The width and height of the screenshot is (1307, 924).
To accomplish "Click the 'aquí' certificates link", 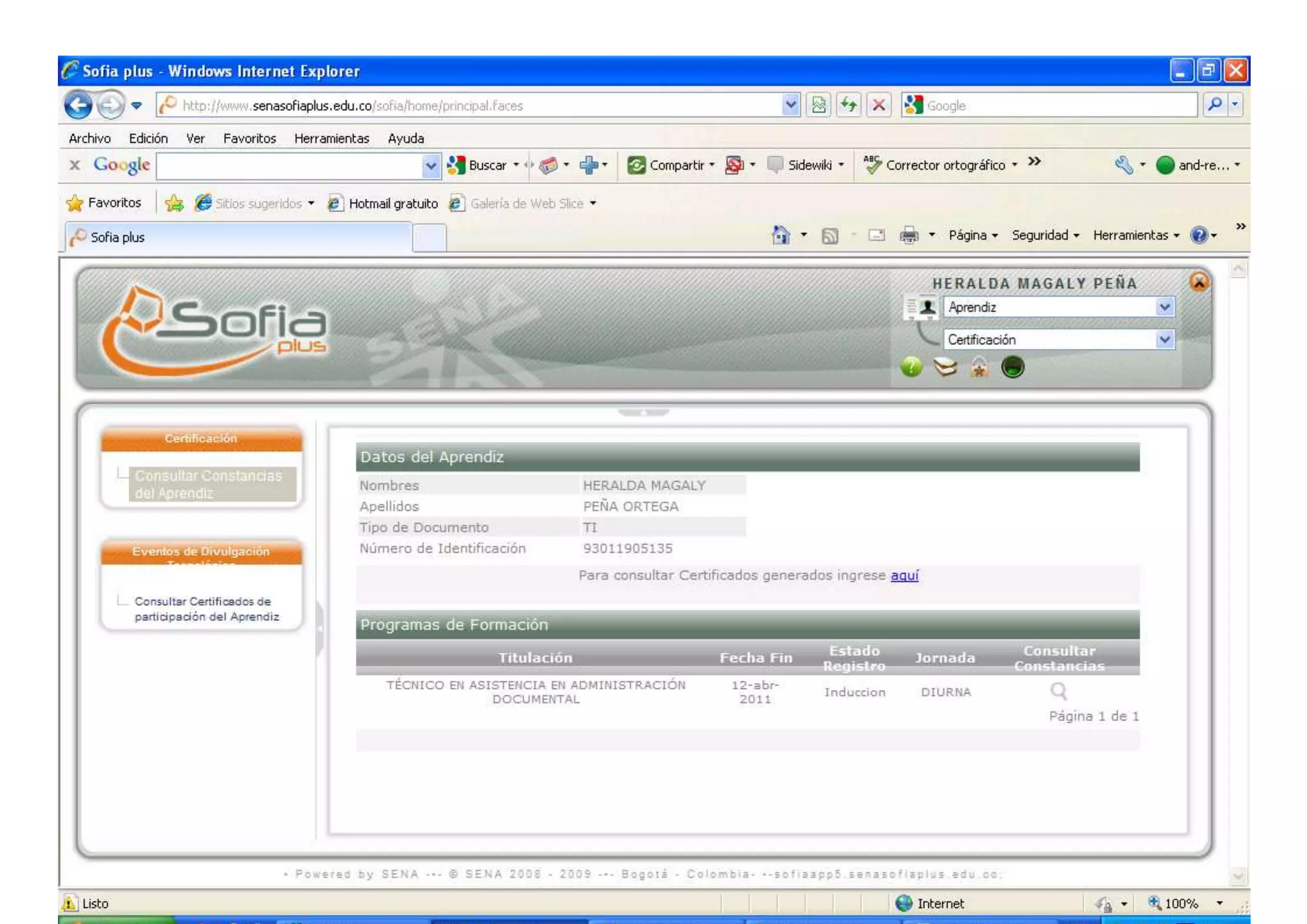I will [904, 576].
